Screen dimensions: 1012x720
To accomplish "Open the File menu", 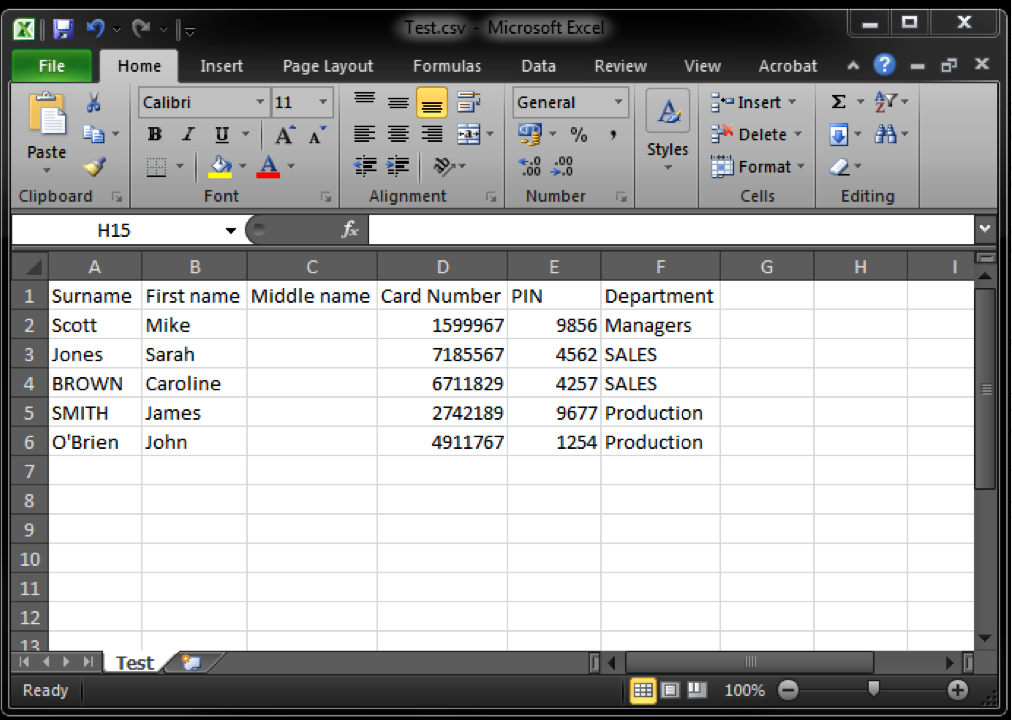I will tap(51, 66).
